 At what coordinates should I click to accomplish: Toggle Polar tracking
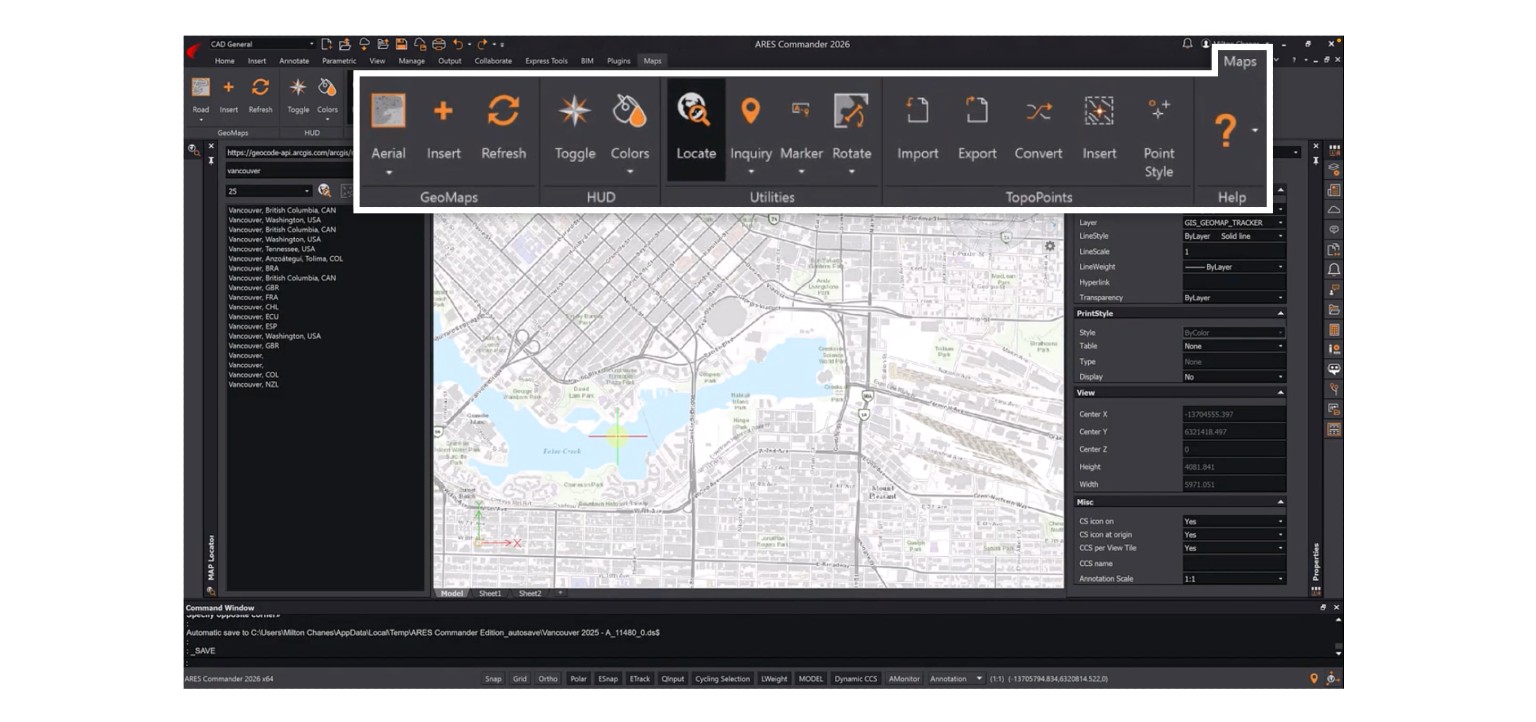coord(578,679)
